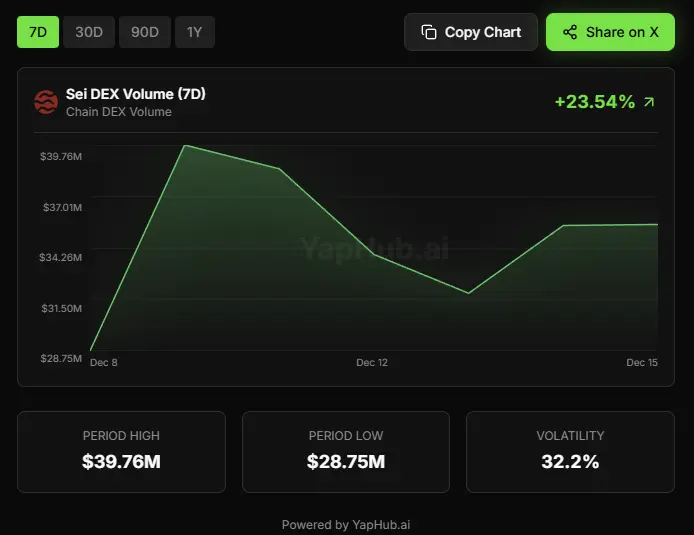
Task: Click the $34.26M y-axis label
Action: (x=61, y=258)
